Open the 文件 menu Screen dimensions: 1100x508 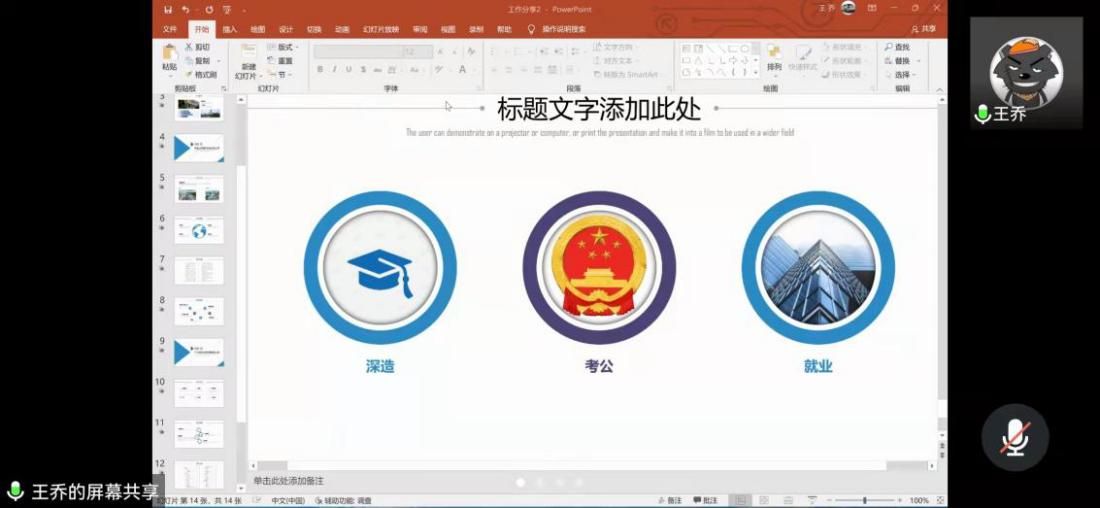(170, 29)
